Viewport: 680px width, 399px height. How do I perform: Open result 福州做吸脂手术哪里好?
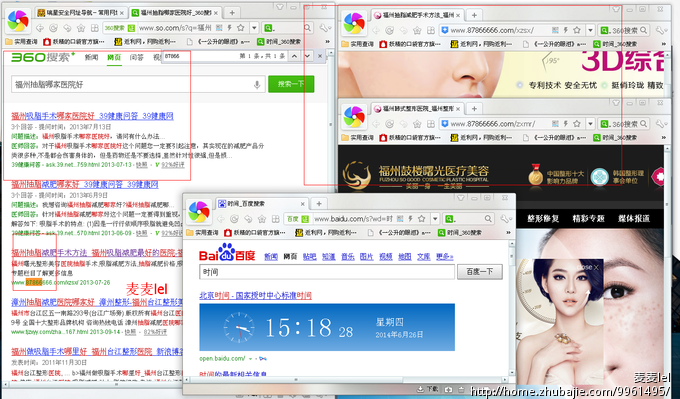[x=96, y=351]
